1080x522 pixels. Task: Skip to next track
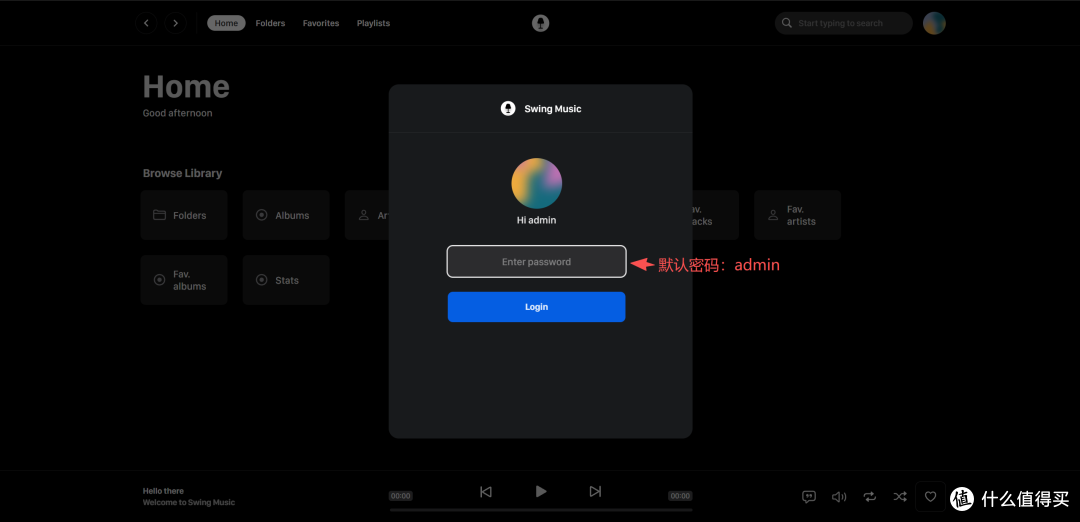[595, 491]
